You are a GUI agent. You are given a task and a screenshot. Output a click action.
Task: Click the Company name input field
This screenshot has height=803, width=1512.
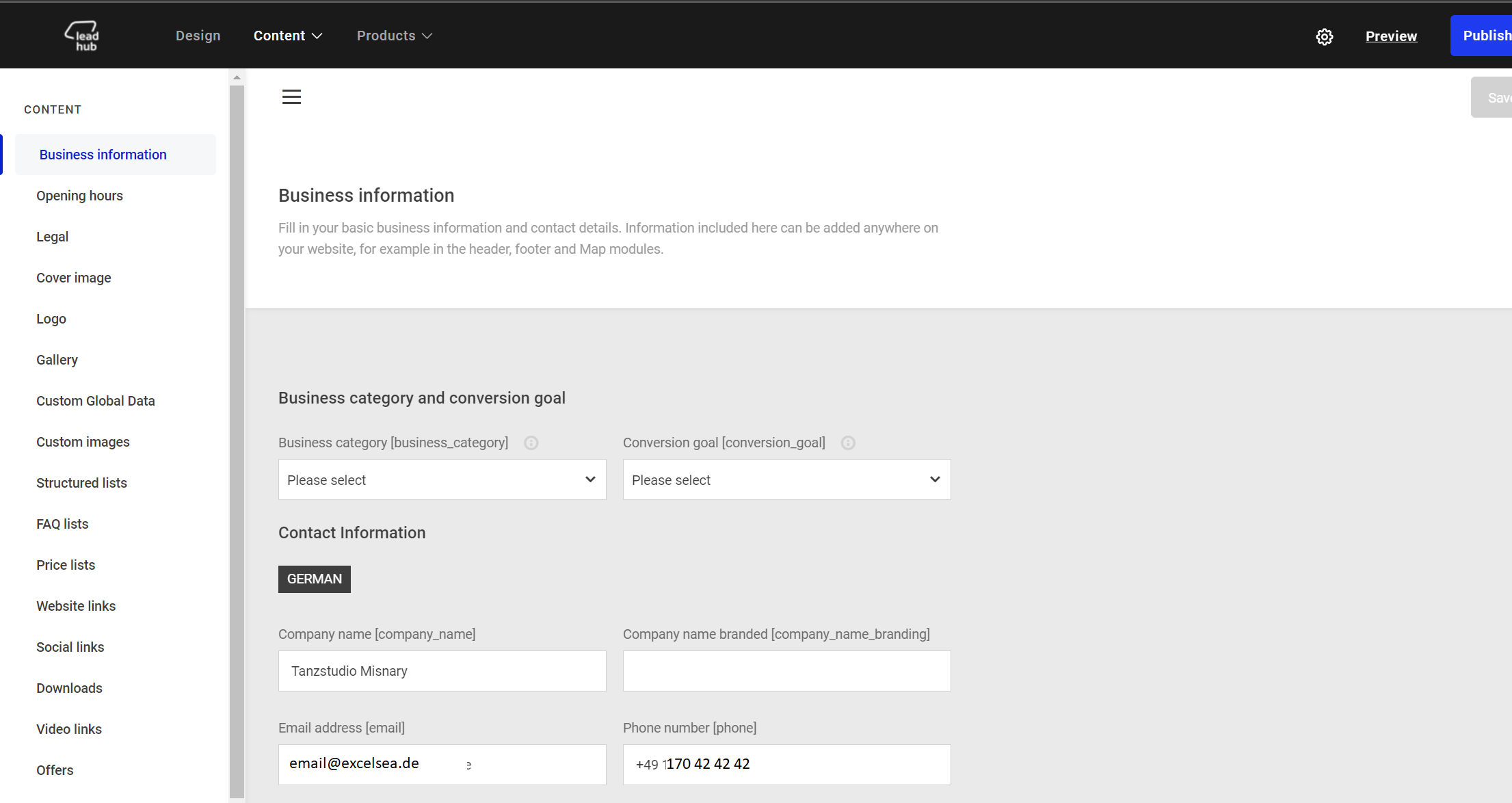442,671
